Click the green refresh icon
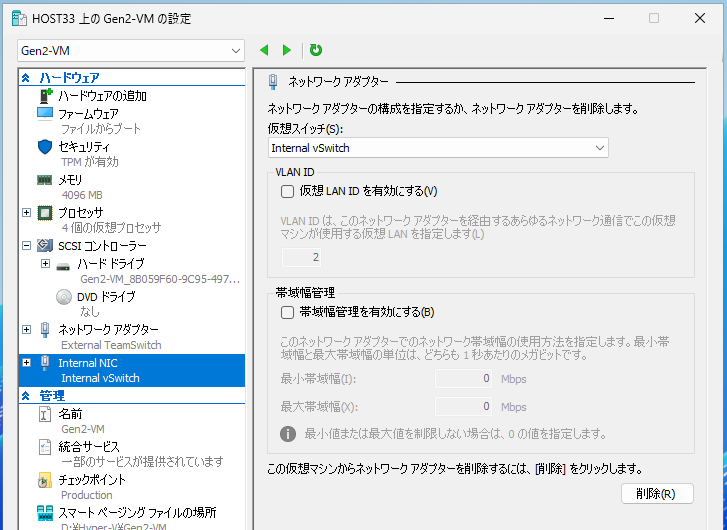 316,50
